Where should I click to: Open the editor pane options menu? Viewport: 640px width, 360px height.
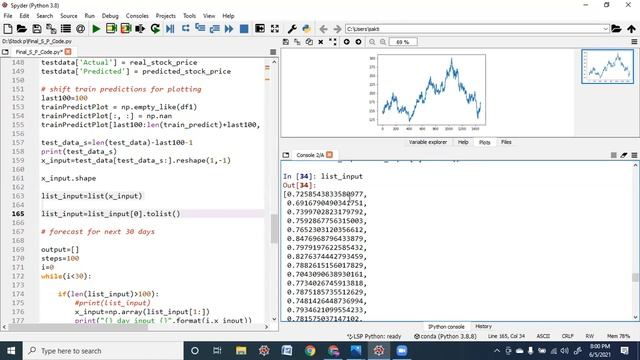(273, 52)
